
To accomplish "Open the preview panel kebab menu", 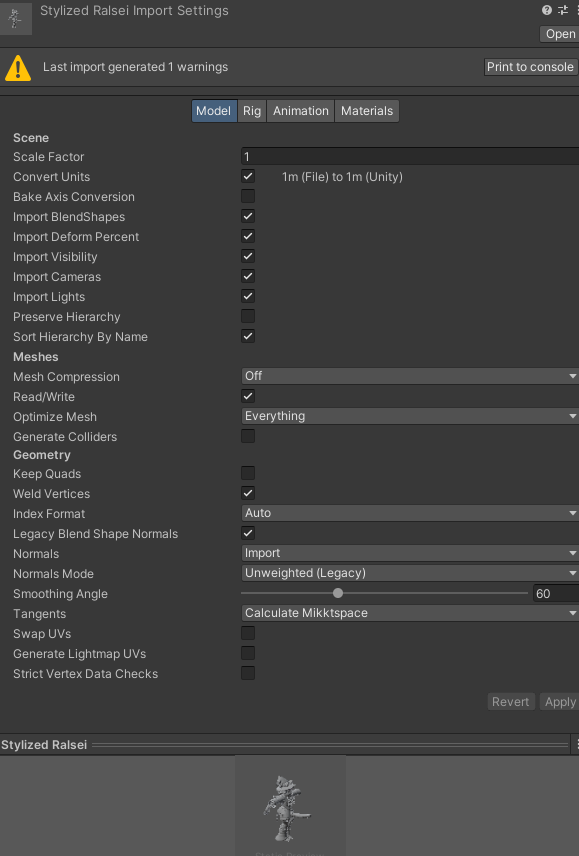I will [576, 744].
